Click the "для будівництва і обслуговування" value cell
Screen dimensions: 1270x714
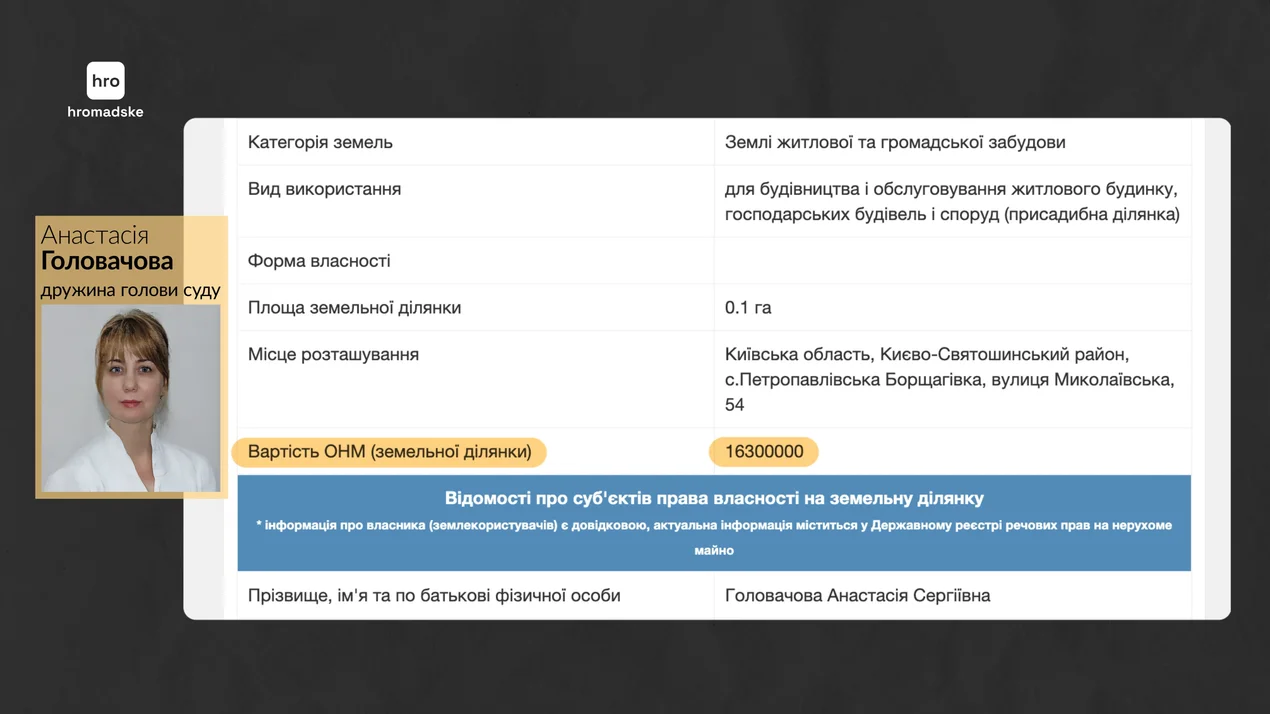(x=951, y=202)
